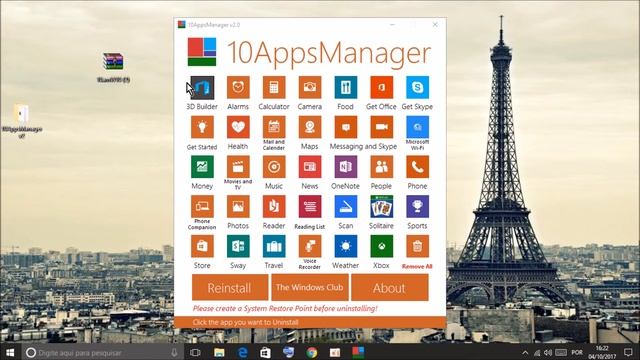Choose the Reading List tile
This screenshot has width=640, height=360.
[x=310, y=207]
